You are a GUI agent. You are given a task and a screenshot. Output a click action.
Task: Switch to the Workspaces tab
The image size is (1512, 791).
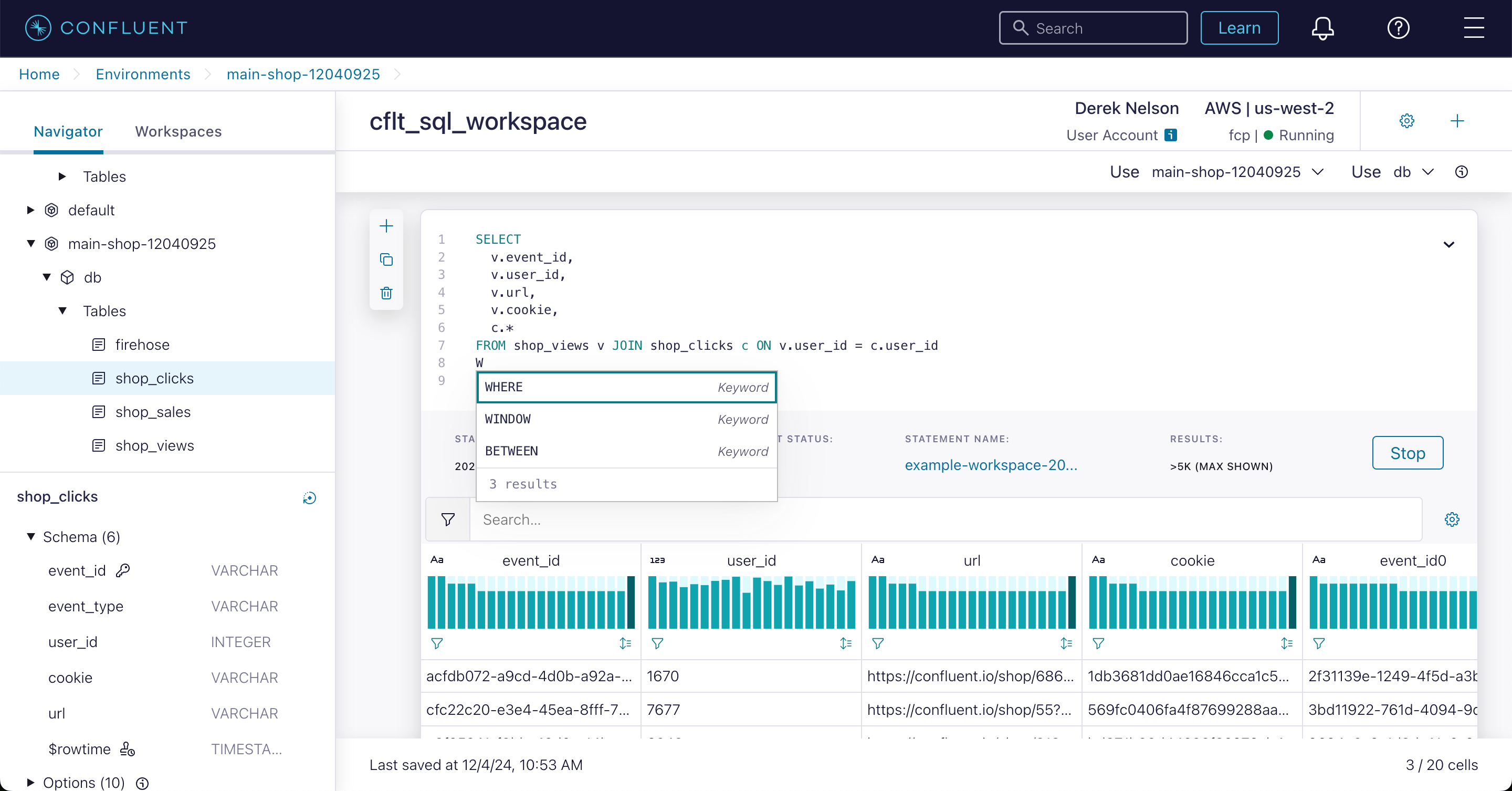click(178, 131)
